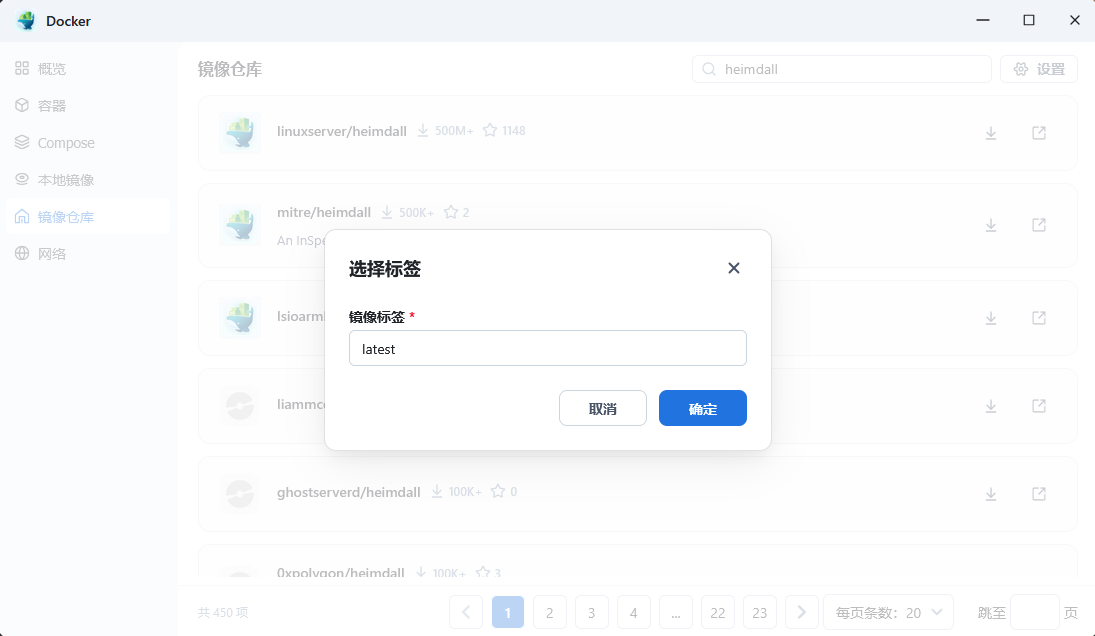Maximize the Docker window
This screenshot has height=636, width=1095.
point(1029,20)
